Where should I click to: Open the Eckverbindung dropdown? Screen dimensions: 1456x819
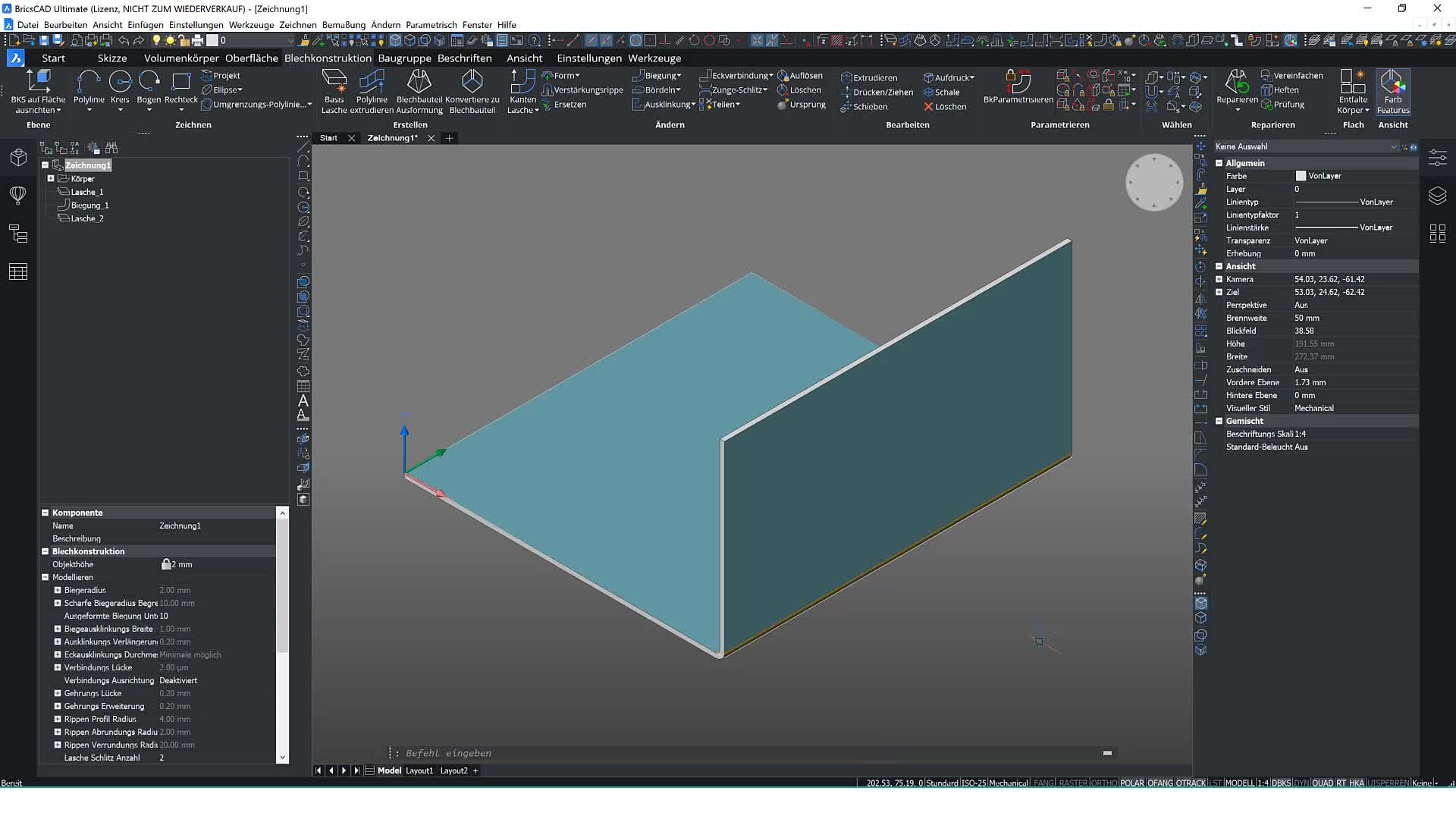coord(736,76)
